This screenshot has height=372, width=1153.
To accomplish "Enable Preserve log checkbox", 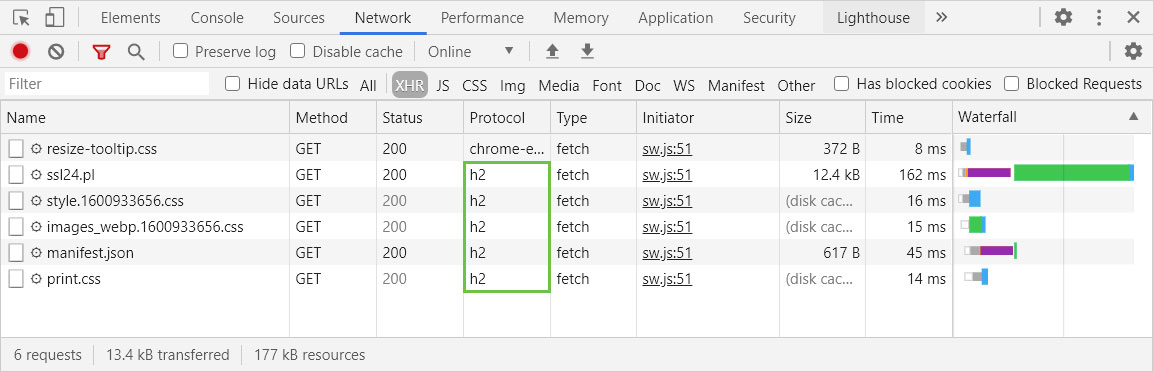I will pyautogui.click(x=180, y=51).
